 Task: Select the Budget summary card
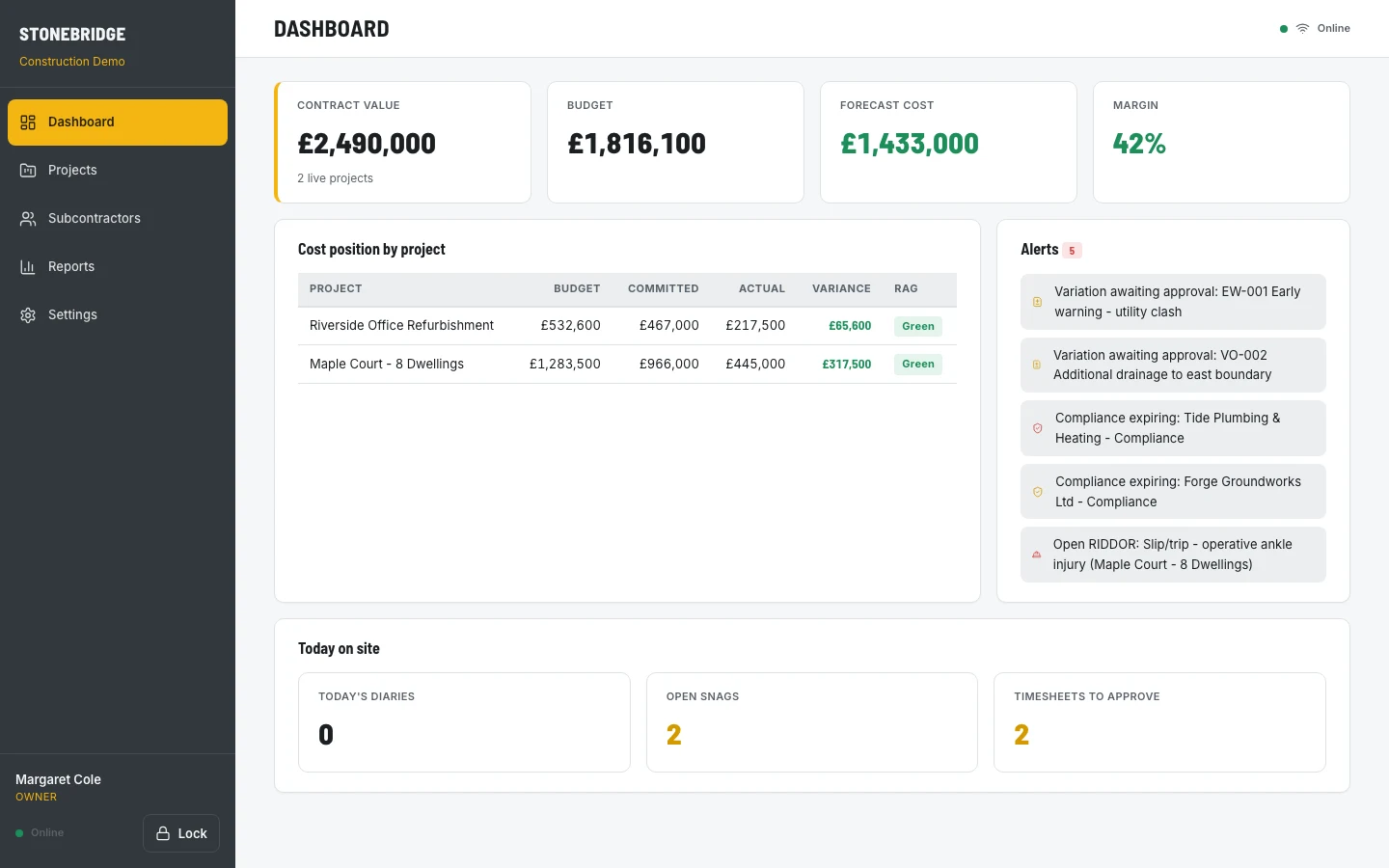click(675, 142)
